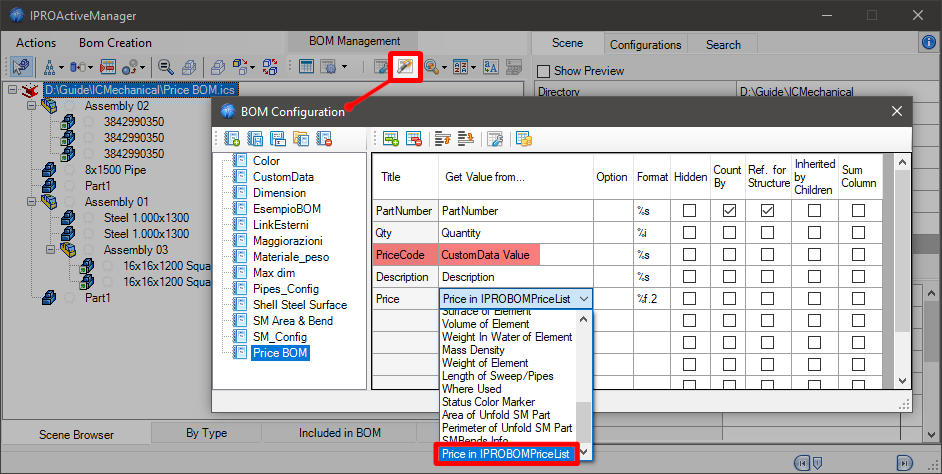Click the delete row icon in BOM Configuration
The image size is (942, 474).
[413, 139]
